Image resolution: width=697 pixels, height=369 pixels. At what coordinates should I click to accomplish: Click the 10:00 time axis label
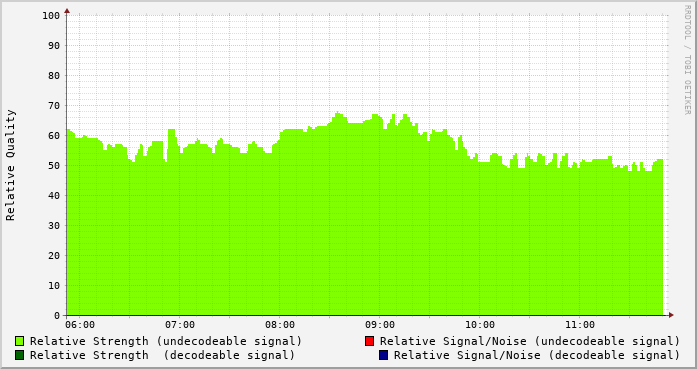click(480, 325)
